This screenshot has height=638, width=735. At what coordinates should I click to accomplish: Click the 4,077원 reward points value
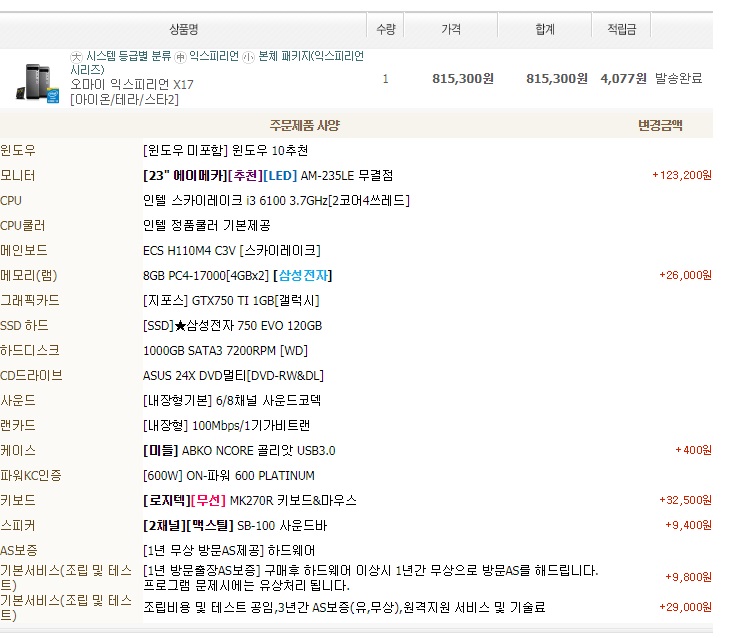pos(623,78)
